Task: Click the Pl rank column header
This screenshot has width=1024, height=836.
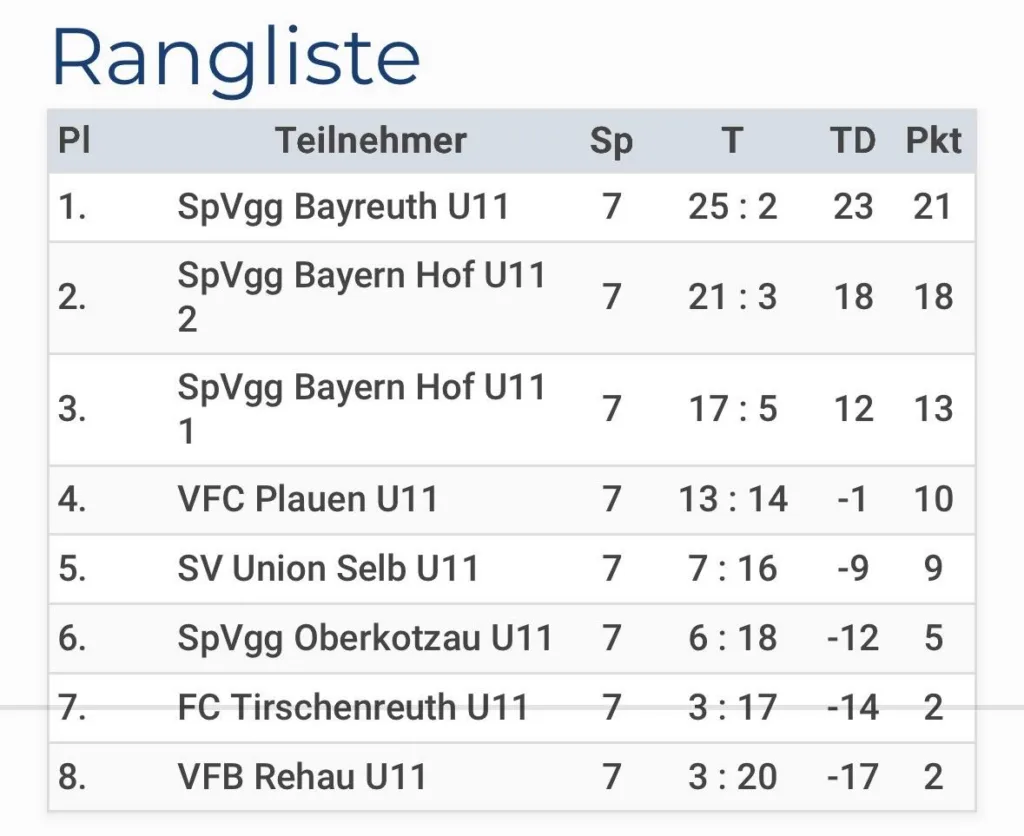Action: click(x=74, y=141)
